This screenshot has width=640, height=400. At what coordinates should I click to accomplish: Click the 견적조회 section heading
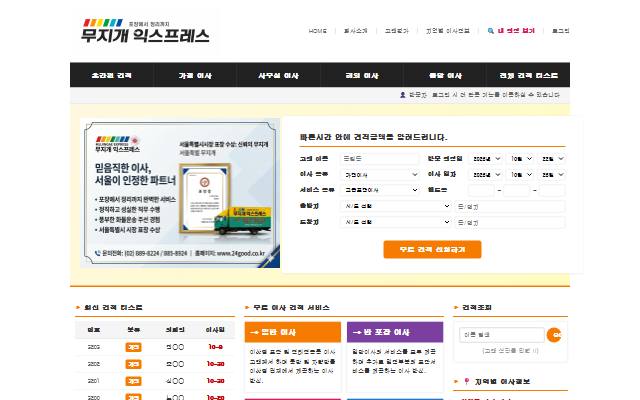point(477,308)
